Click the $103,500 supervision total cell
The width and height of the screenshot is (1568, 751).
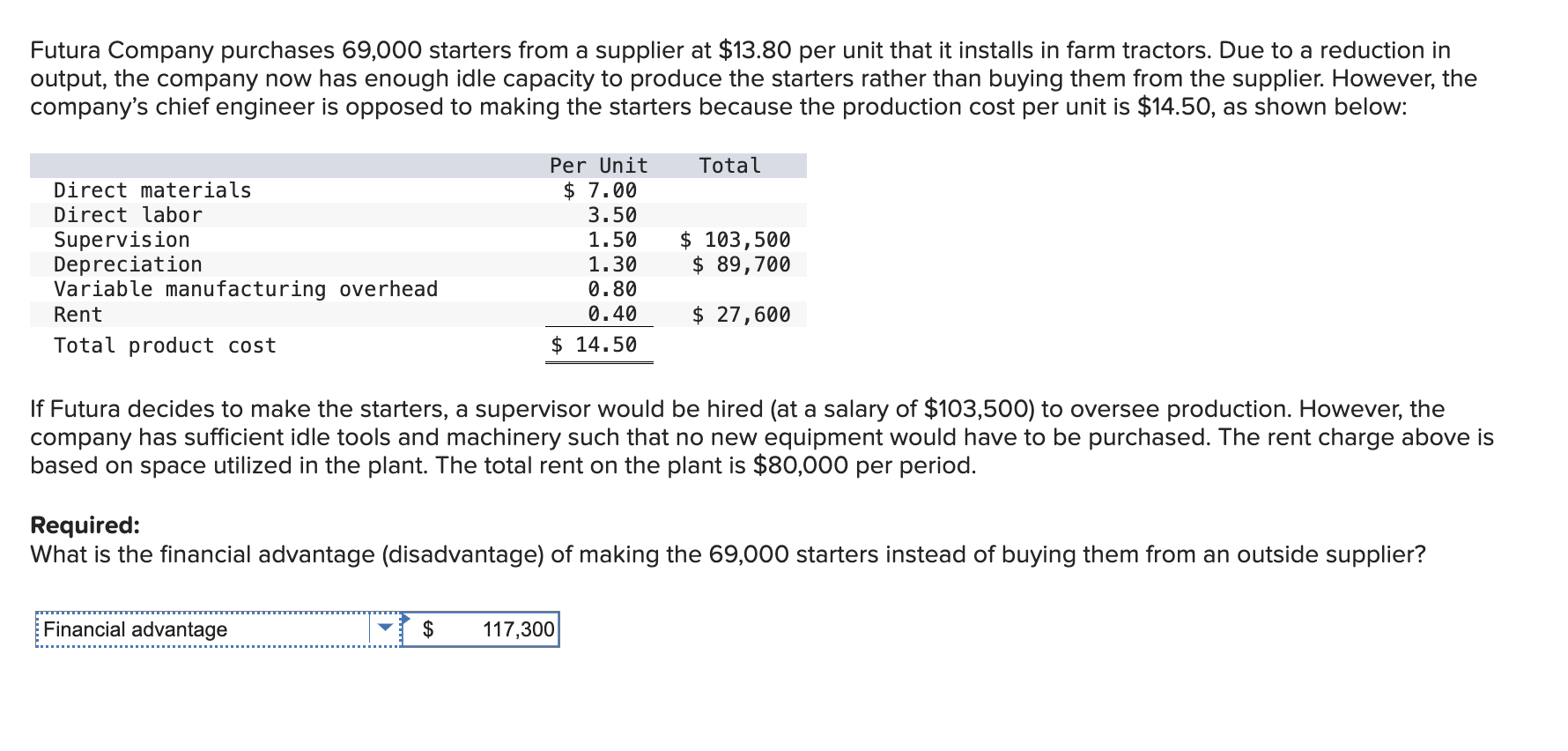(736, 240)
